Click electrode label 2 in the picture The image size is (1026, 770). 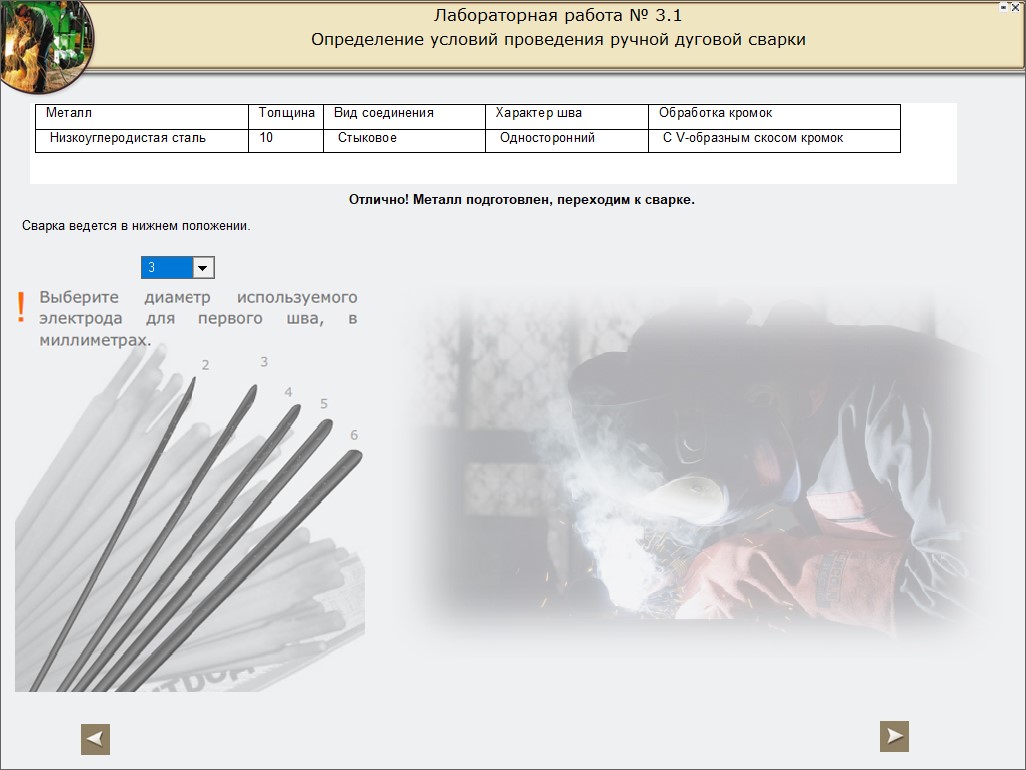tap(205, 365)
